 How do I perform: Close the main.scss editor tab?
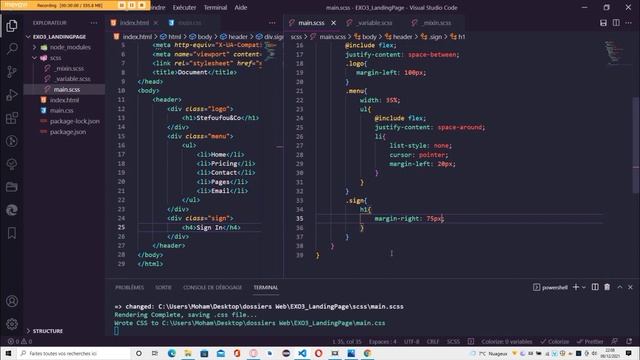pos(333,23)
